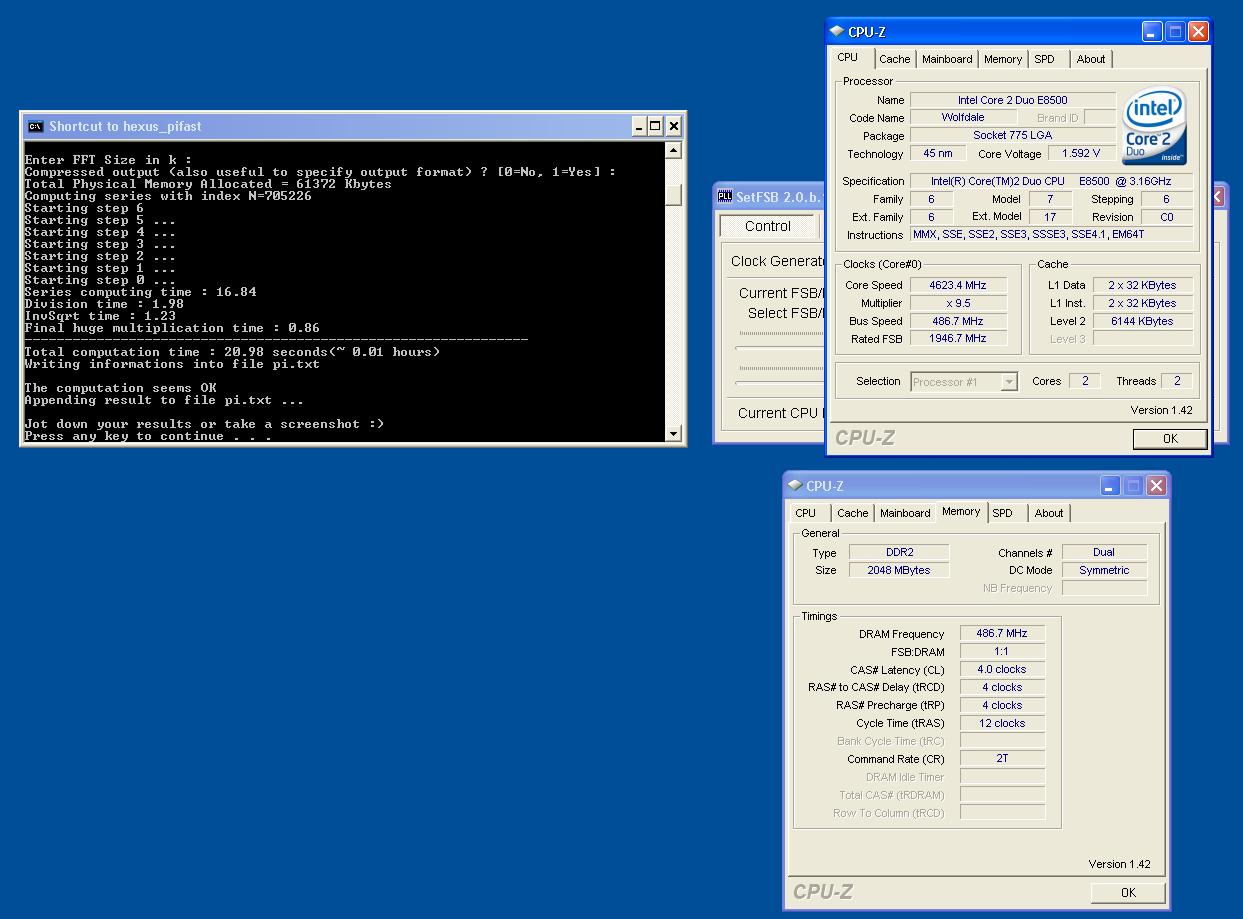This screenshot has width=1243, height=919.
Task: Click the console window title bar icon
Action: click(35, 126)
